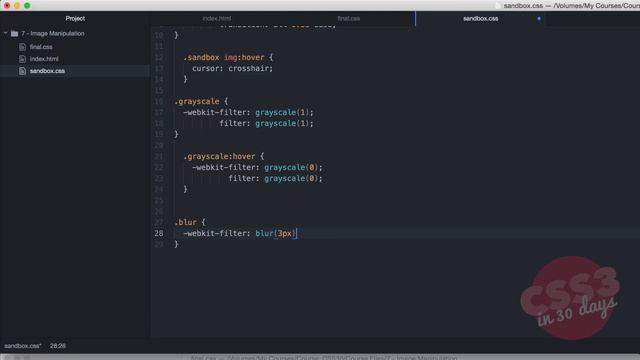The height and width of the screenshot is (360, 640).
Task: Select the 7 - Image Manipulation folder icon
Action: pos(14,33)
